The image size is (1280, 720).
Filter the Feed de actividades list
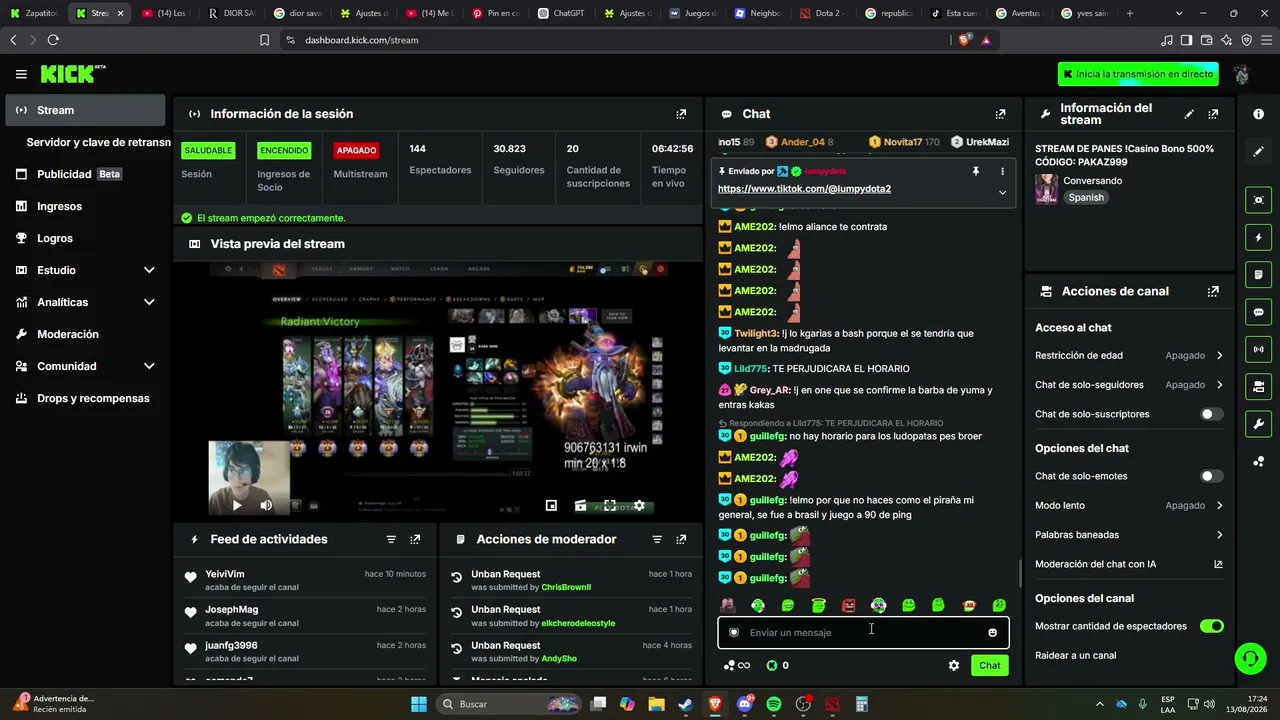[391, 539]
